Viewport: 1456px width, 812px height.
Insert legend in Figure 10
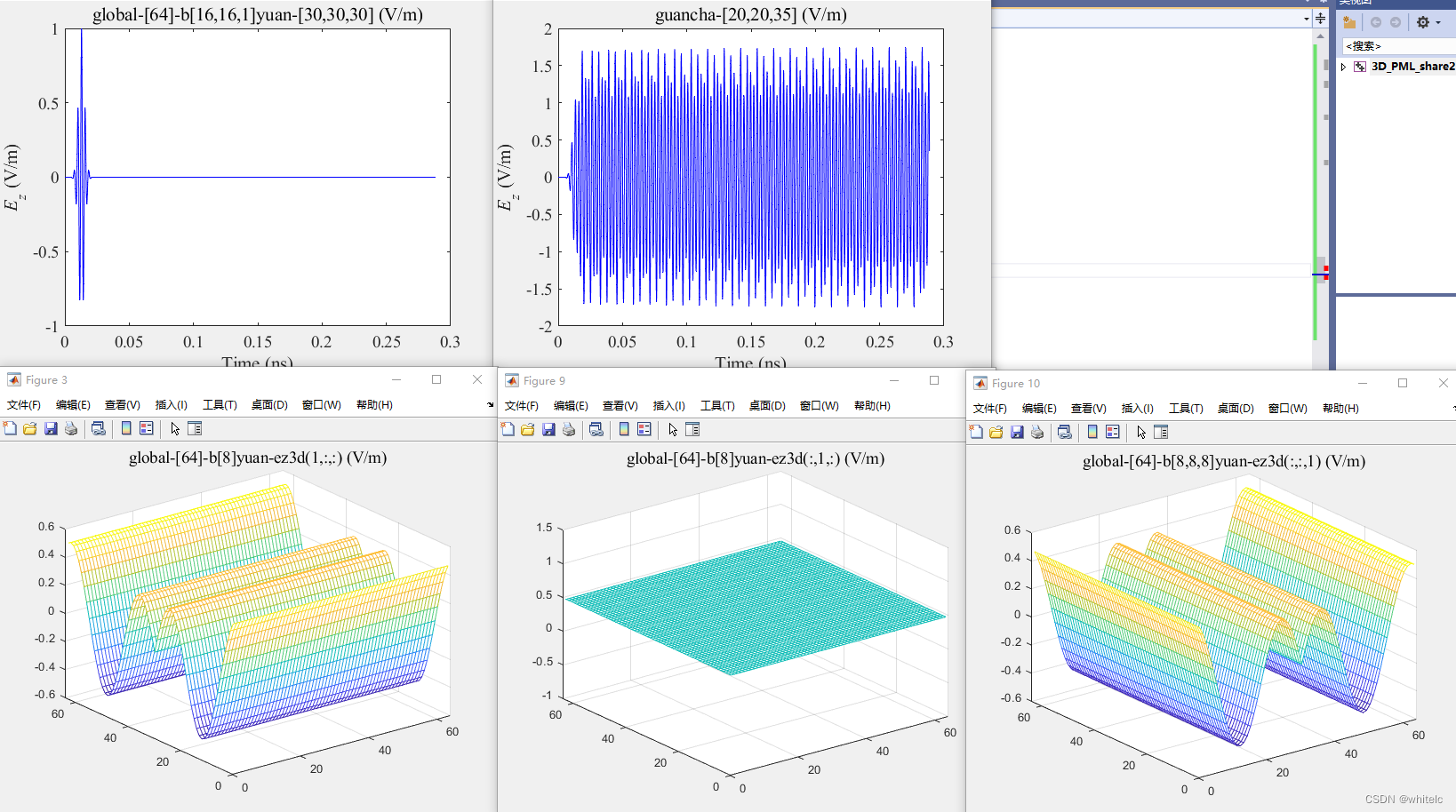coord(1113,432)
